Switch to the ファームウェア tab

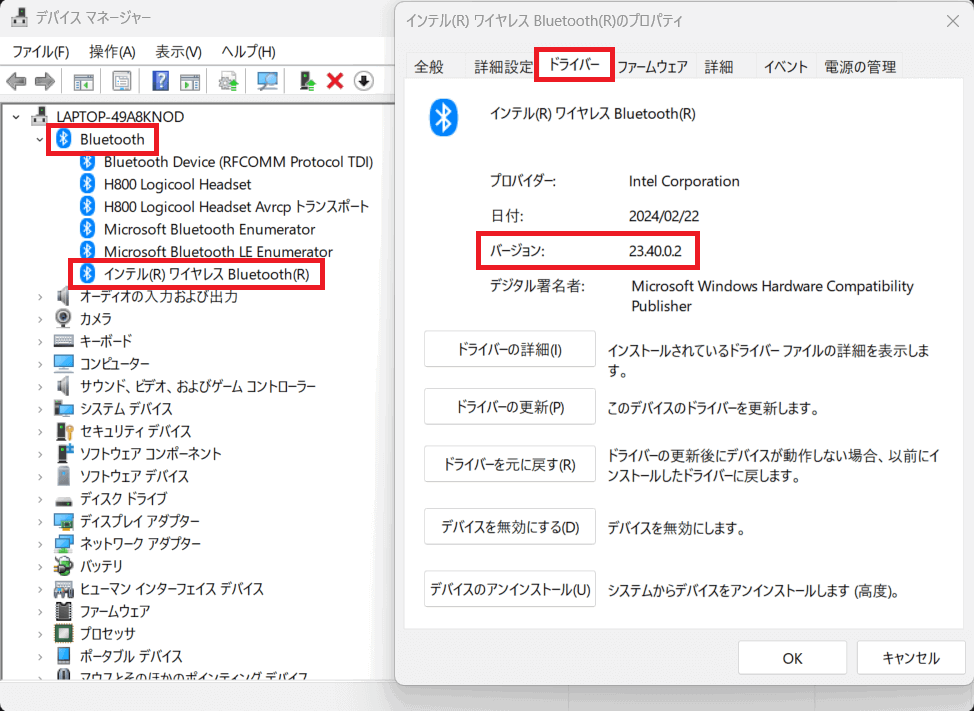point(652,66)
